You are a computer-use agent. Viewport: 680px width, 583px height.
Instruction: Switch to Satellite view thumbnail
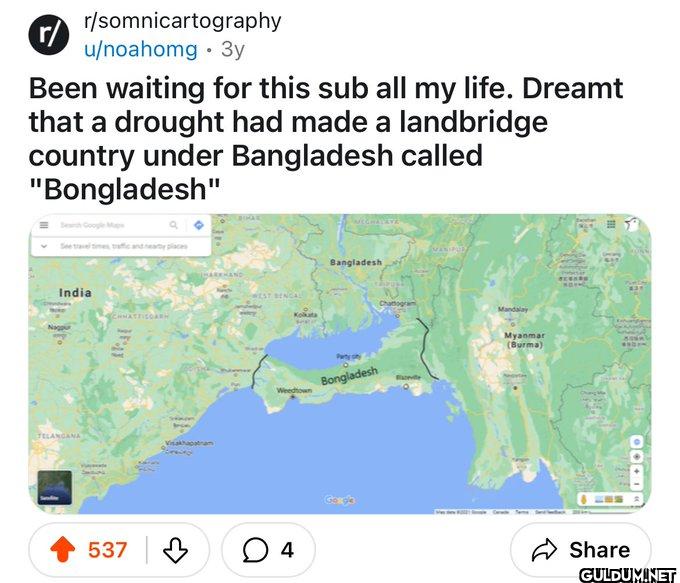55,488
